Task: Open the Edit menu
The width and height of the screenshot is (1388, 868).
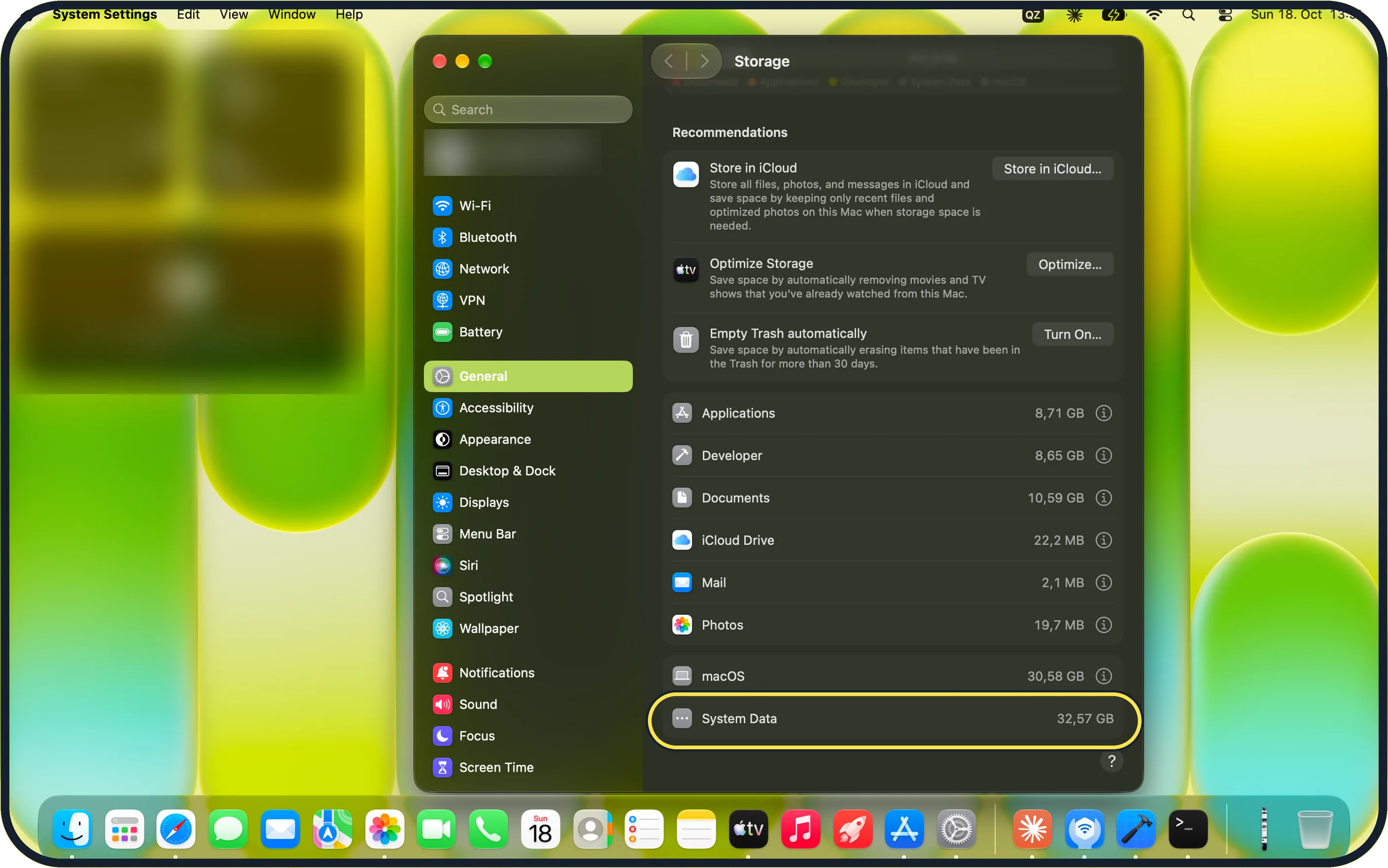Action: [188, 14]
